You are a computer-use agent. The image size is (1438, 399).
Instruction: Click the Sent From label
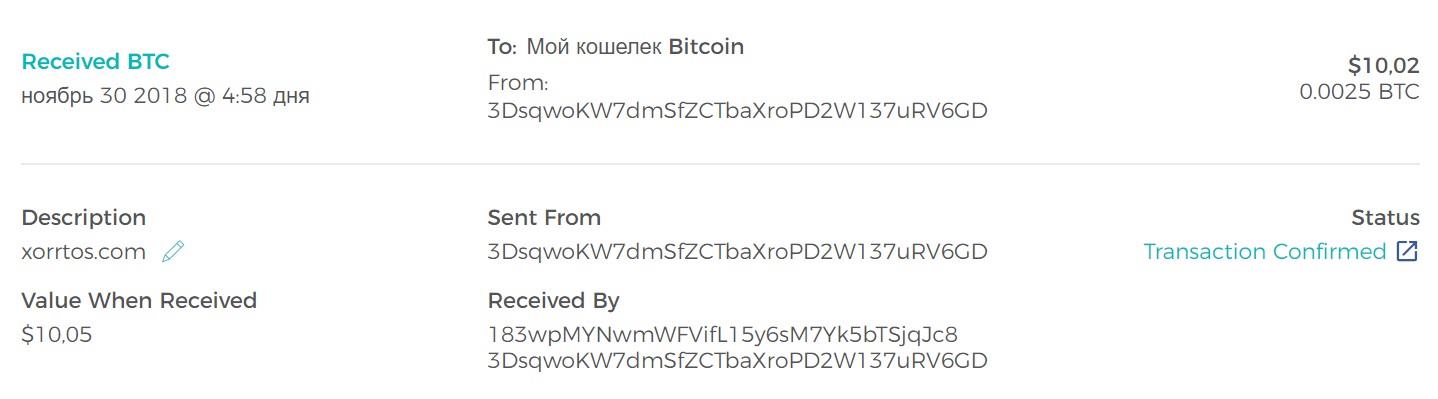544,218
